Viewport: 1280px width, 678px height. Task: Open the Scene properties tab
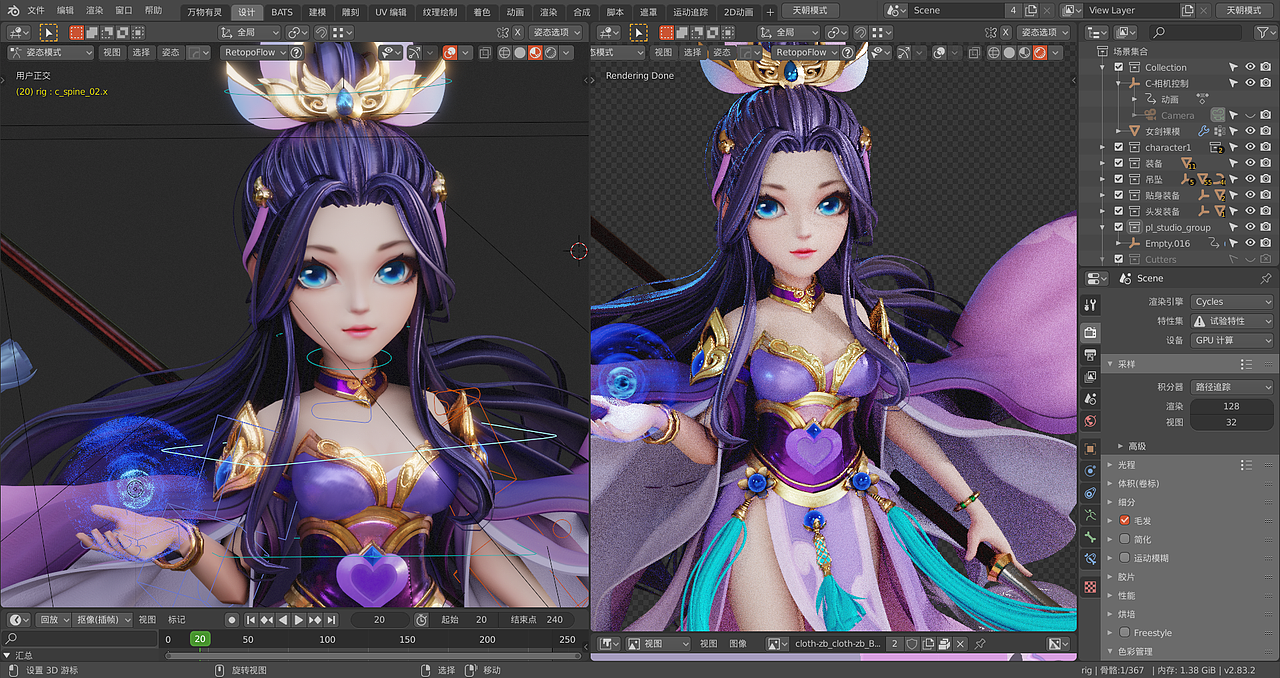(x=1091, y=399)
